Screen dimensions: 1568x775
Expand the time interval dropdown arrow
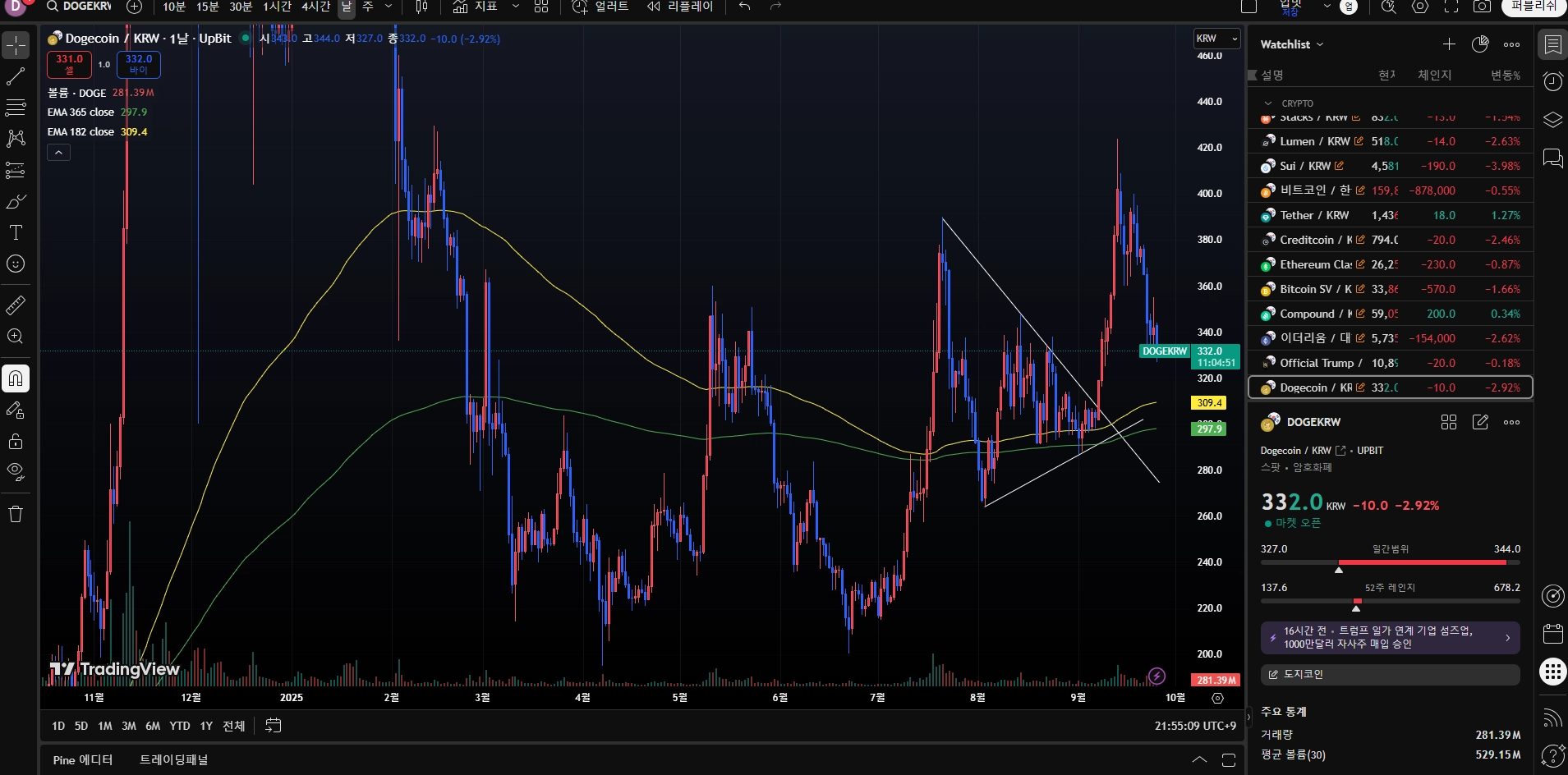coord(389,7)
